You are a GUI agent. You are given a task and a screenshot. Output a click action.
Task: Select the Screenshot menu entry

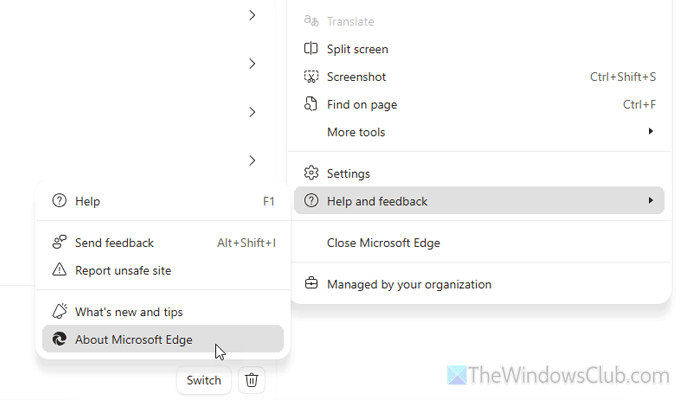click(x=480, y=77)
